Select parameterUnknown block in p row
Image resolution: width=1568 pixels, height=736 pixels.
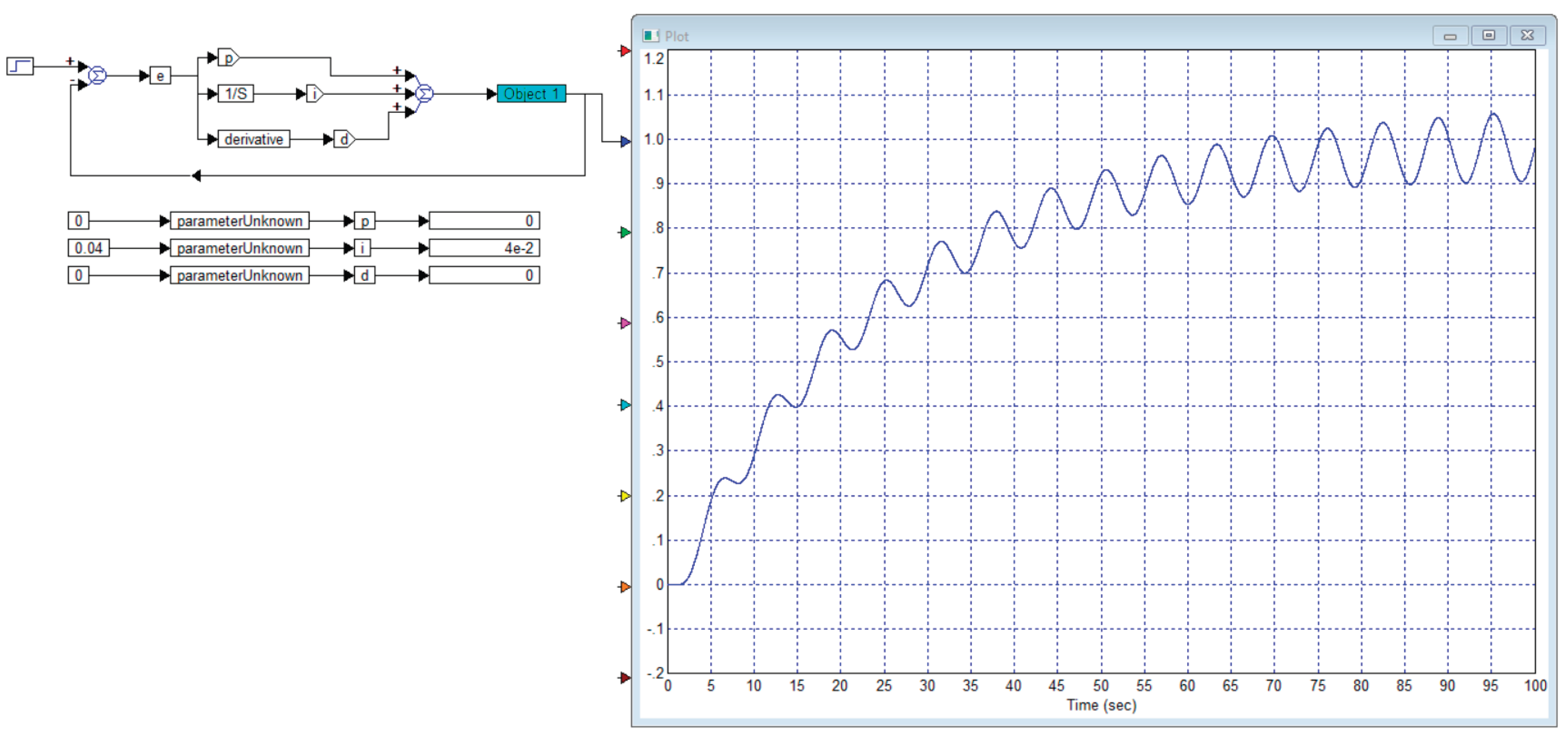(240, 220)
